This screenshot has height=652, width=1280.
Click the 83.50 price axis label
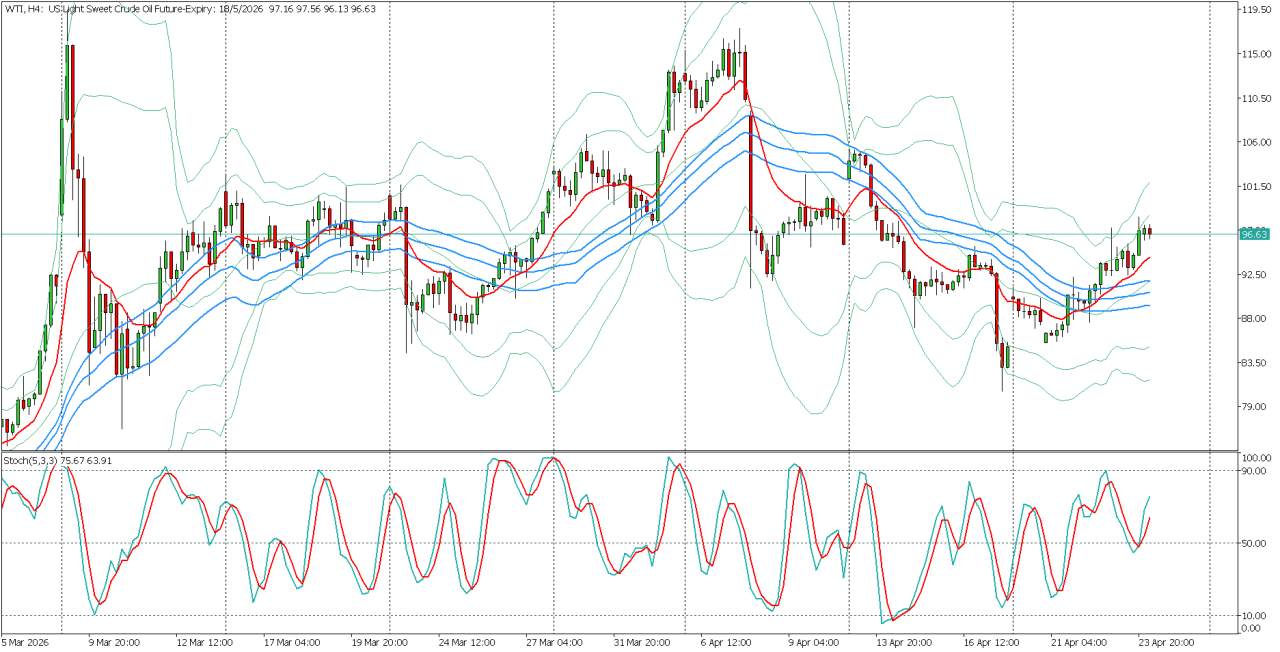(x=1254, y=362)
